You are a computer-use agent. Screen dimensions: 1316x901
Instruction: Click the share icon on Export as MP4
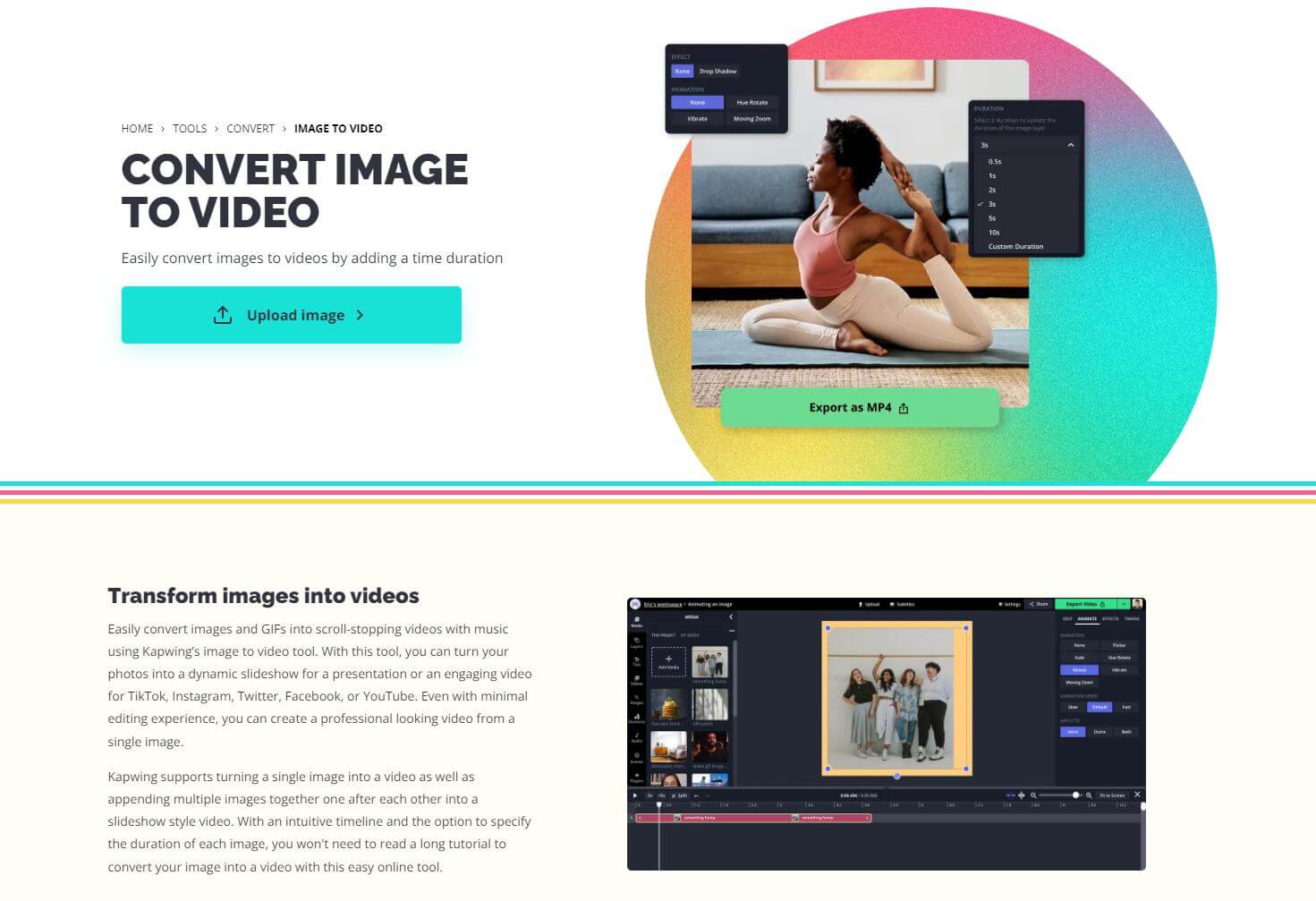coord(904,408)
